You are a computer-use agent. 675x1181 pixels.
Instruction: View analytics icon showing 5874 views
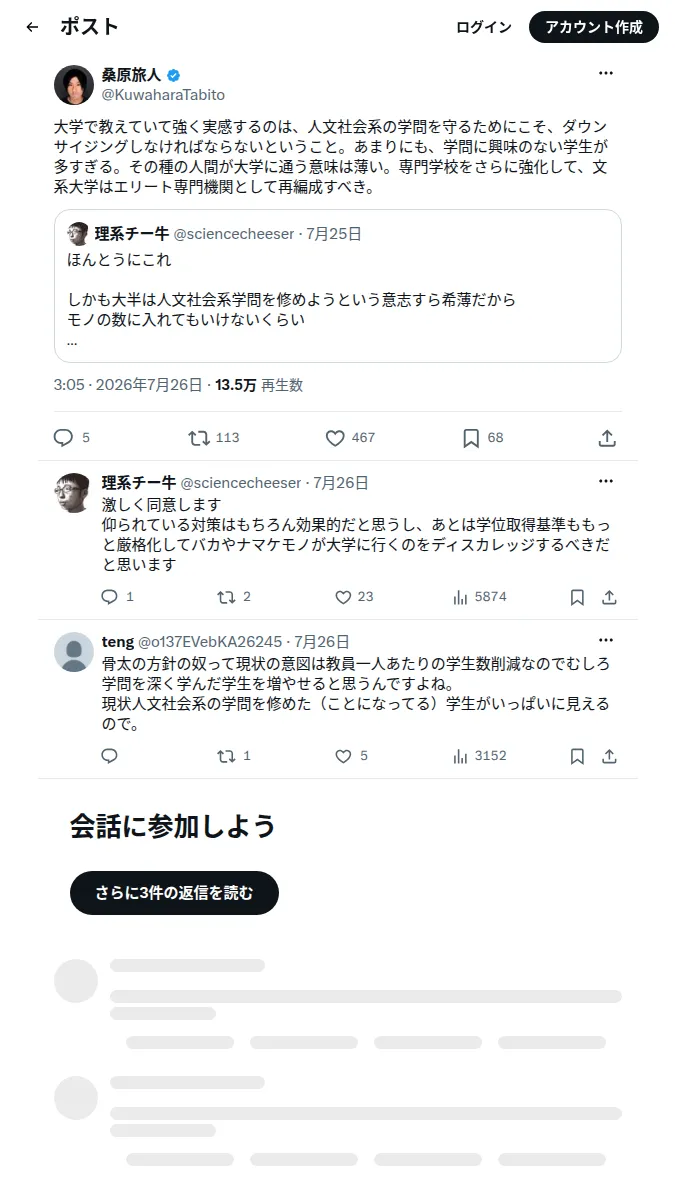pyautogui.click(x=460, y=597)
